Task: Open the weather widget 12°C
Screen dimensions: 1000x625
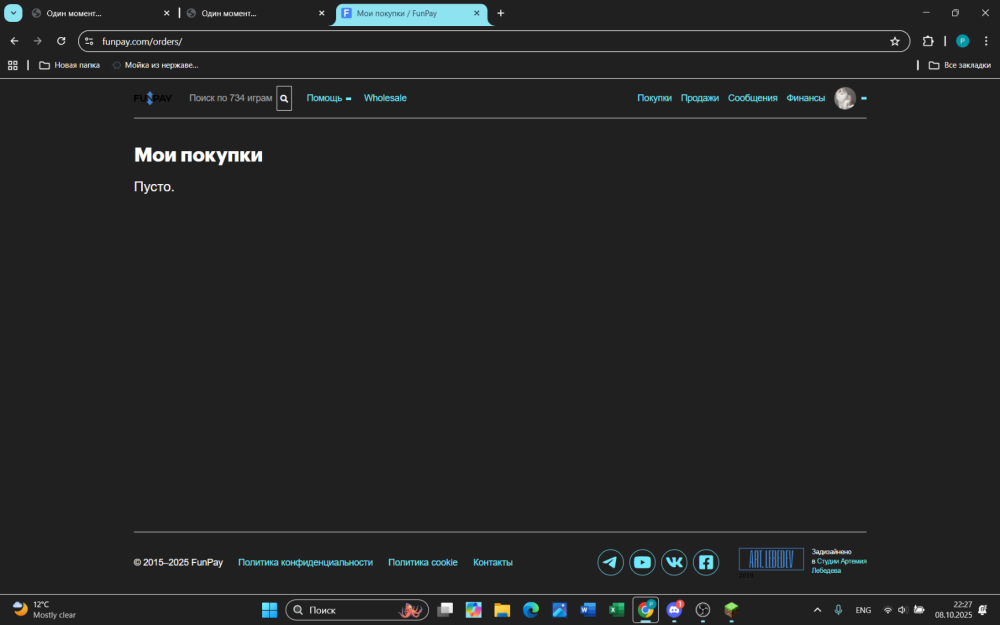Action: (44, 610)
